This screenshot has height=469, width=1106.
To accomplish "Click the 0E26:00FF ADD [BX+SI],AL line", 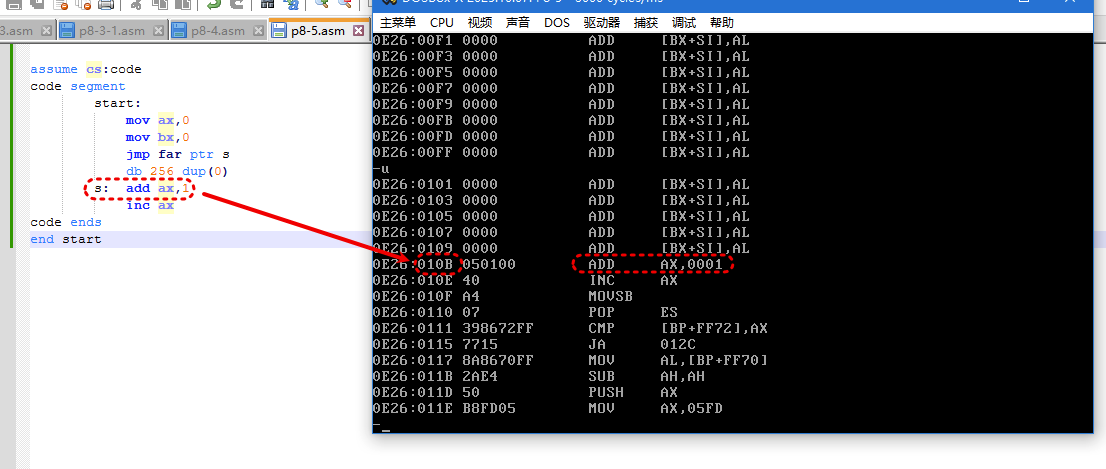I will [561, 152].
